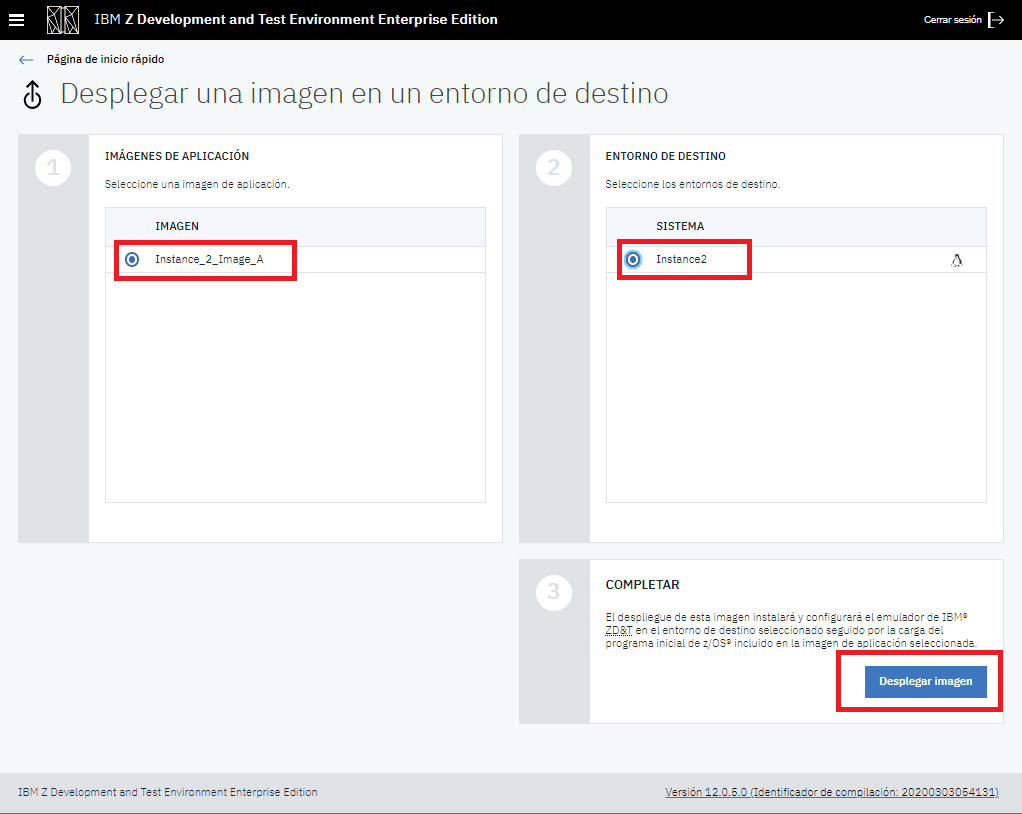This screenshot has width=1022, height=814.
Task: Click the logout arrow icon
Action: tap(995, 20)
